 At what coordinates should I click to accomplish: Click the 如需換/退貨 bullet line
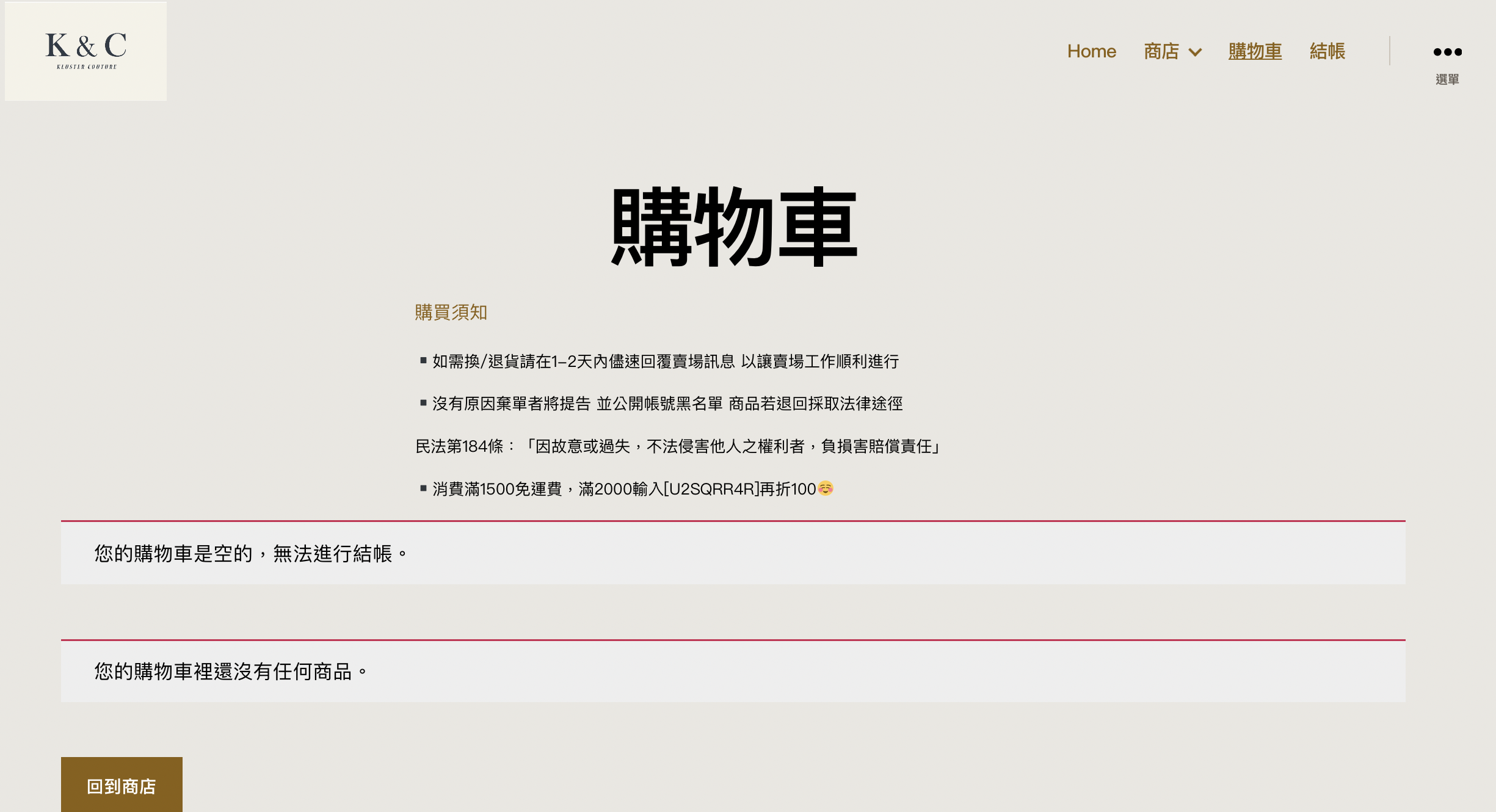pyautogui.click(x=666, y=361)
